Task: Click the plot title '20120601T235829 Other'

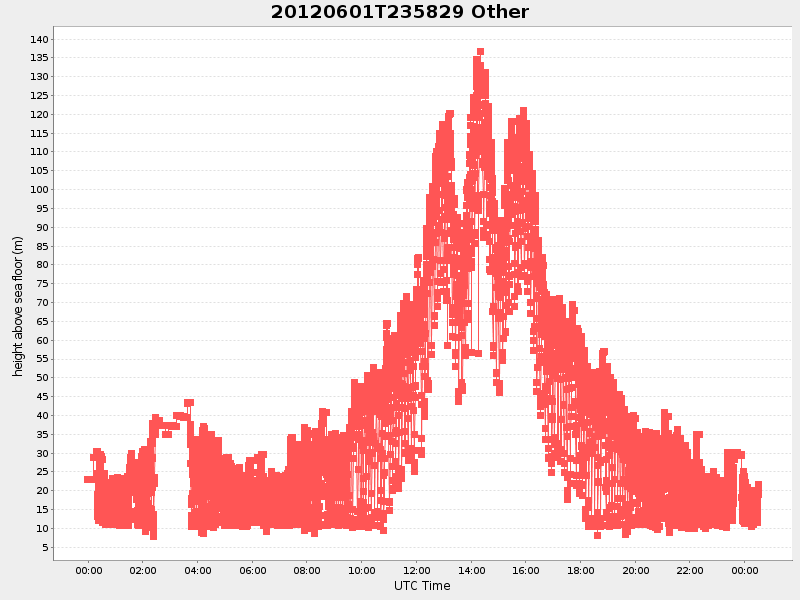Action: coord(399,13)
